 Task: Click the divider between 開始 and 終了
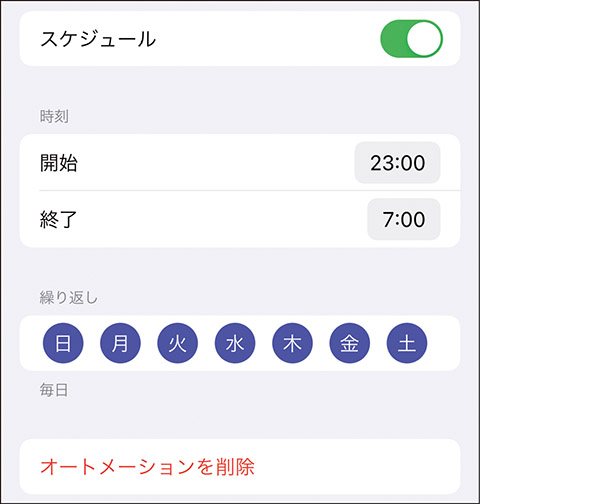tap(240, 190)
